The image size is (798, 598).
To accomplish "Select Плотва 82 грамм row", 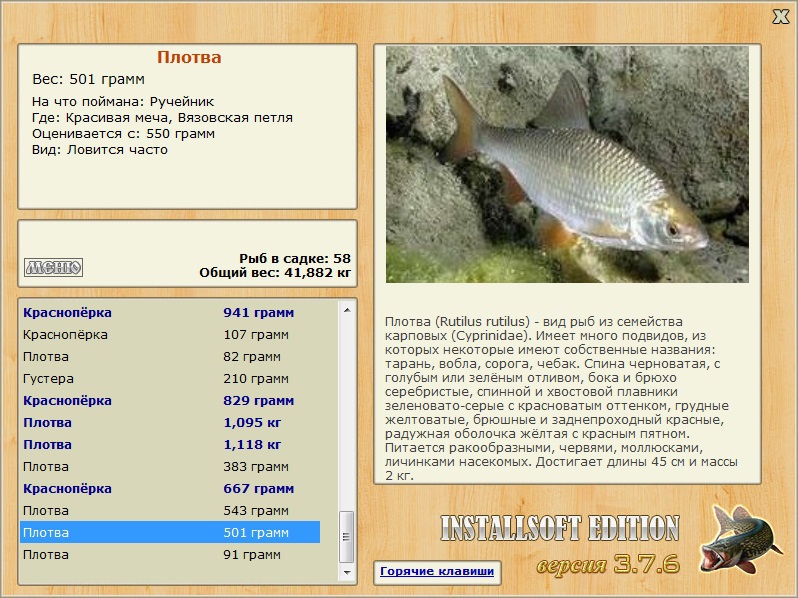I will tap(170, 356).
